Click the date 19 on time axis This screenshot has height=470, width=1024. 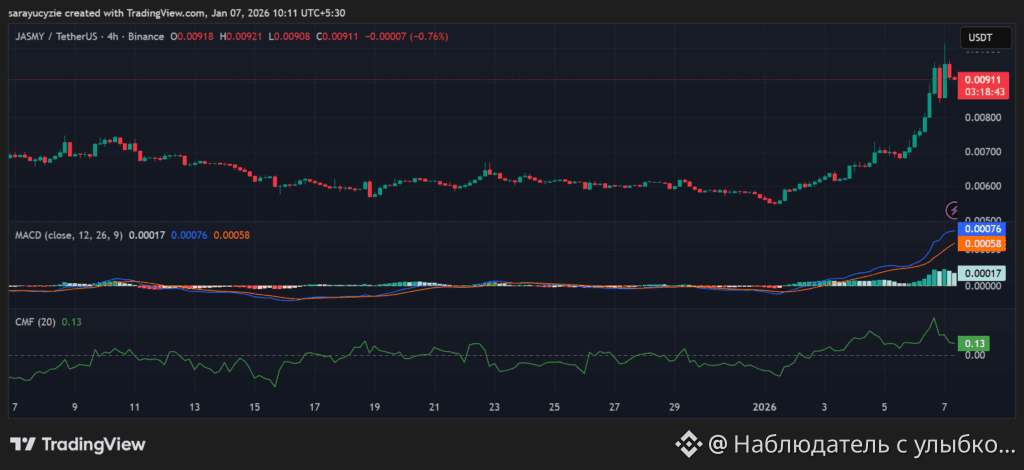click(x=374, y=407)
